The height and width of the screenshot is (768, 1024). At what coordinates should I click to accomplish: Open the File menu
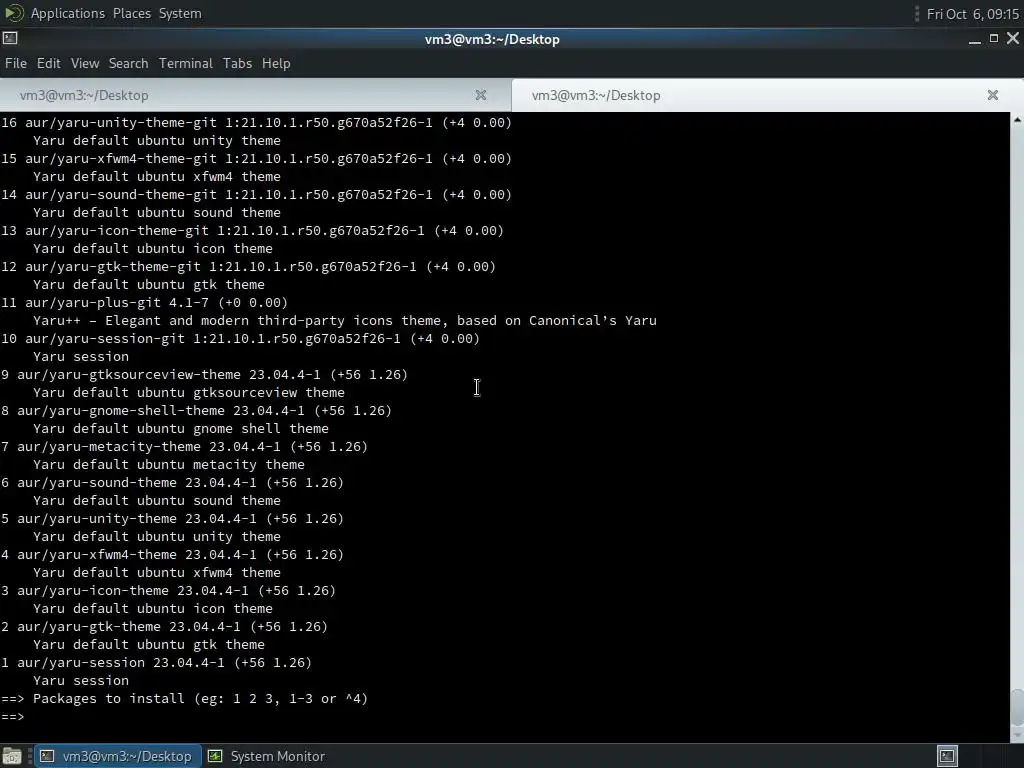point(16,63)
